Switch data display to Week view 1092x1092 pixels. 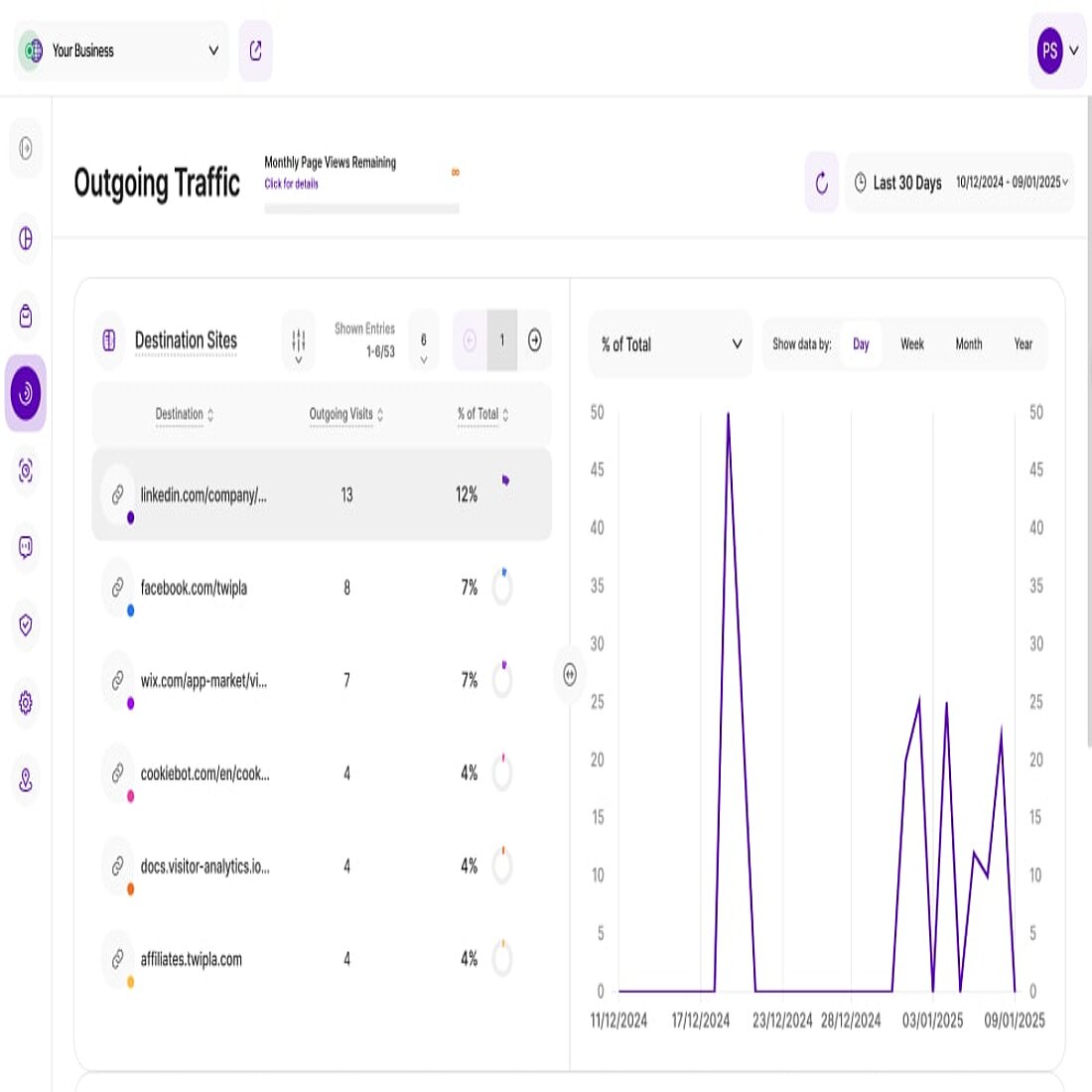tap(911, 344)
